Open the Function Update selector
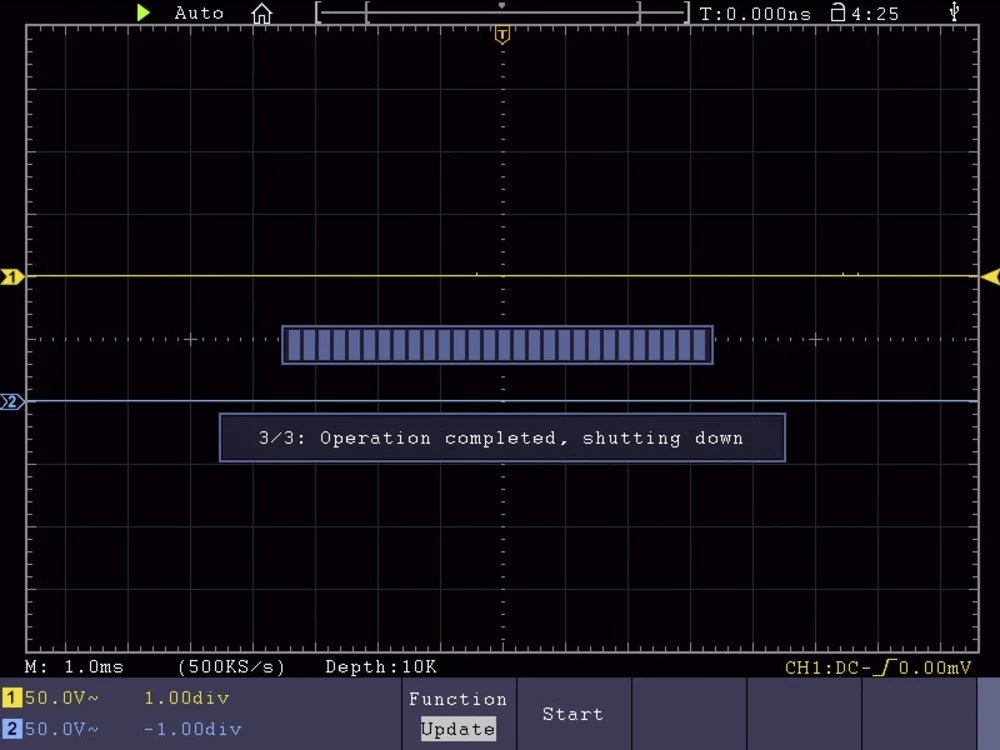1000x750 pixels. [458, 714]
